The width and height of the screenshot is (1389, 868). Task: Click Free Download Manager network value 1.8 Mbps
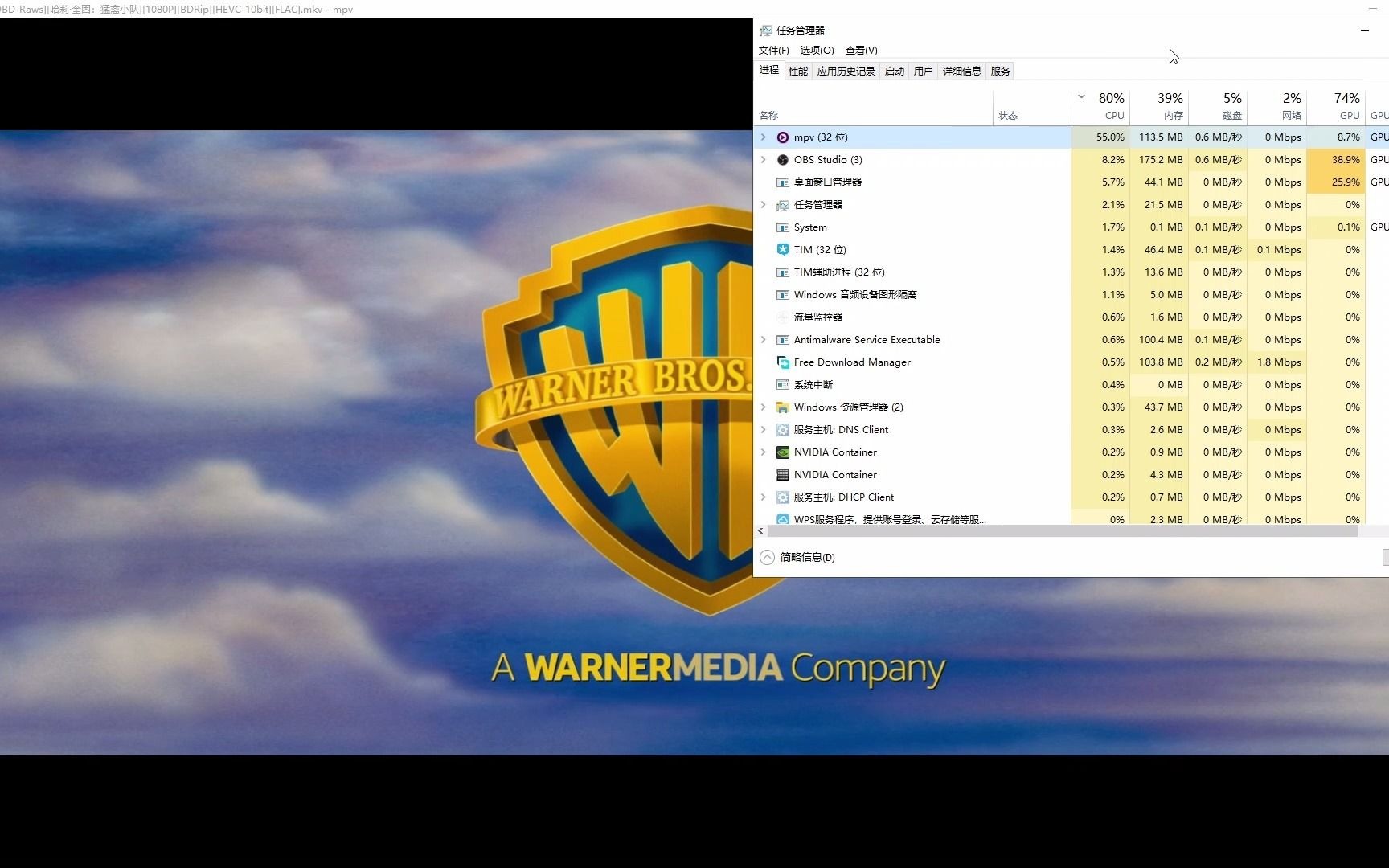[1279, 362]
